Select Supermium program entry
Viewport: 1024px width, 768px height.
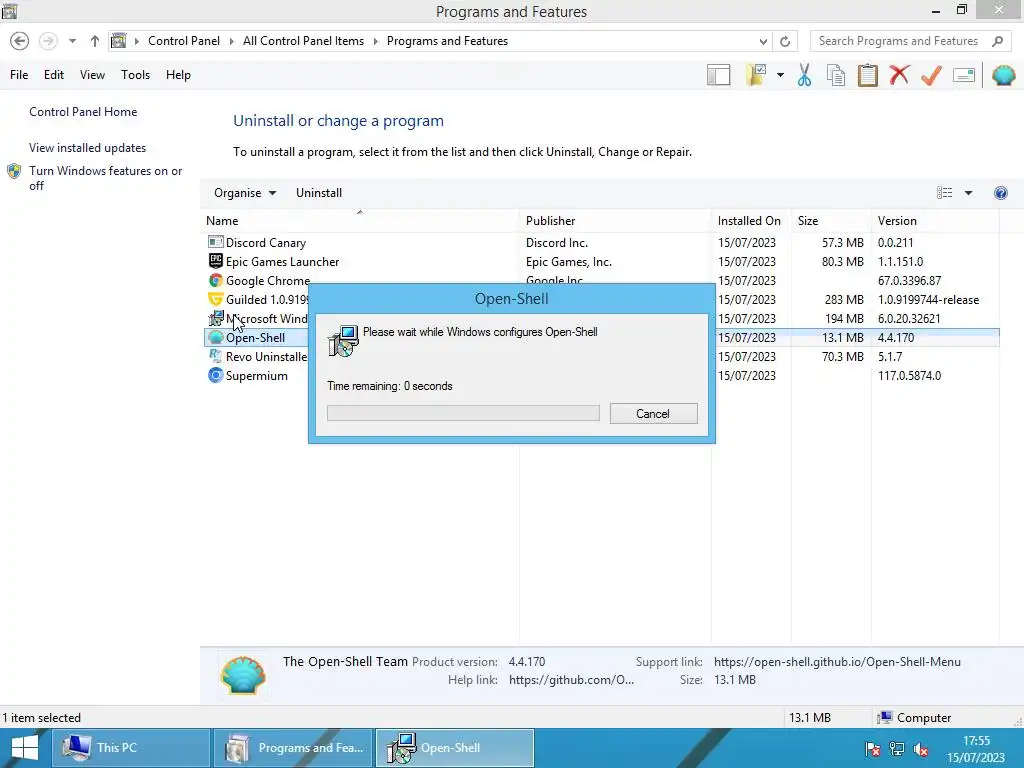pos(257,376)
